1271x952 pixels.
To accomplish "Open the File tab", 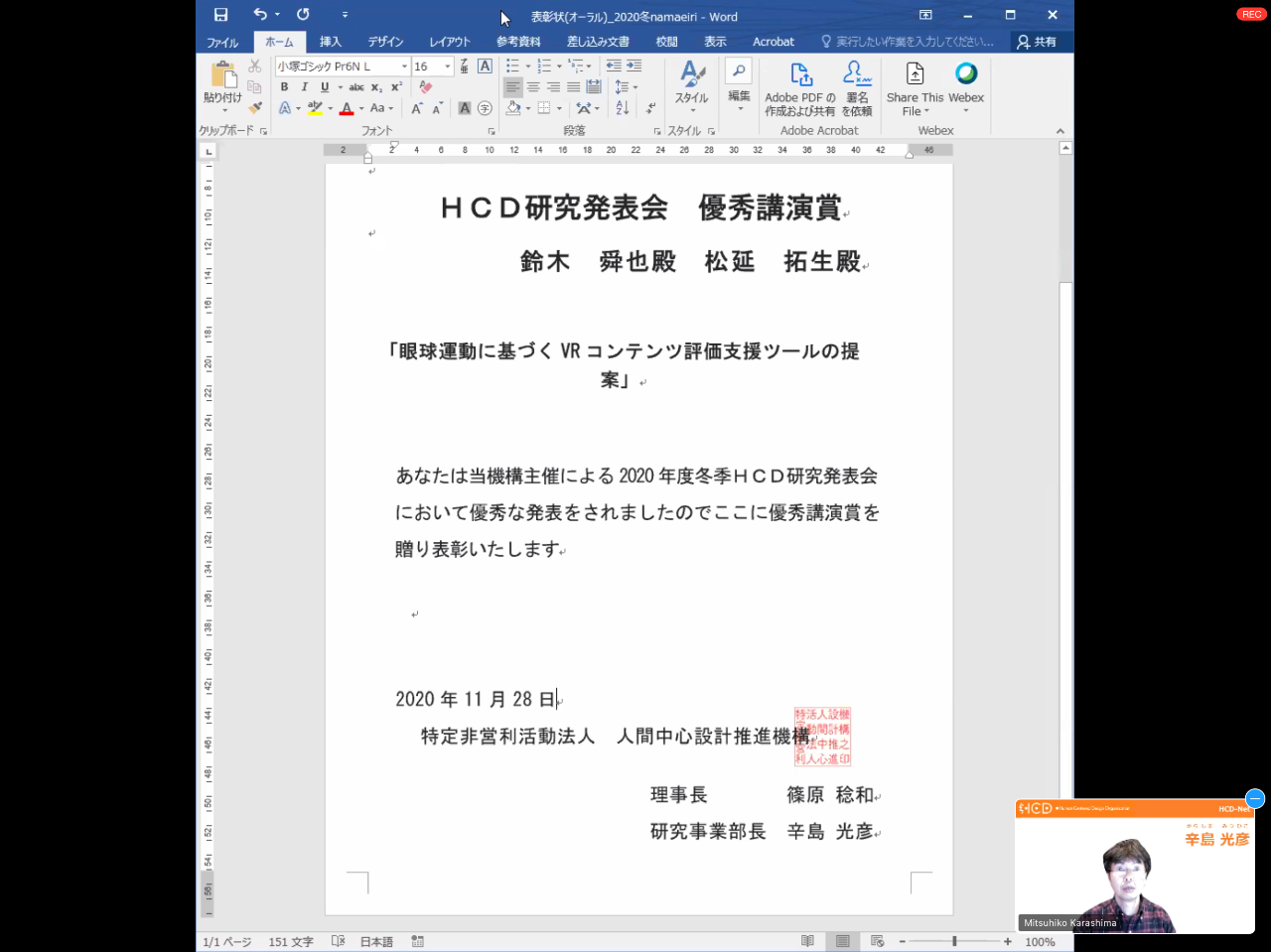I will point(222,42).
